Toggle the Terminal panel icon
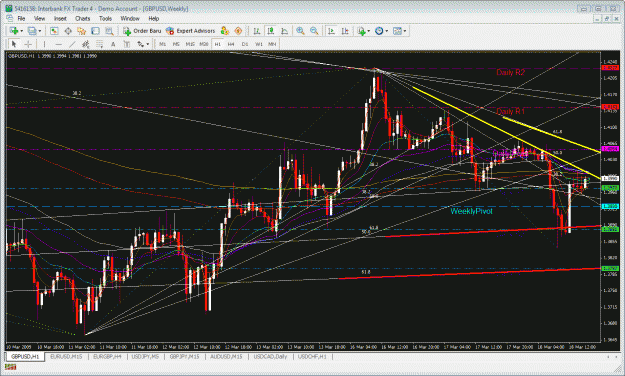Screen dimensions: 625x376 click(x=95, y=31)
